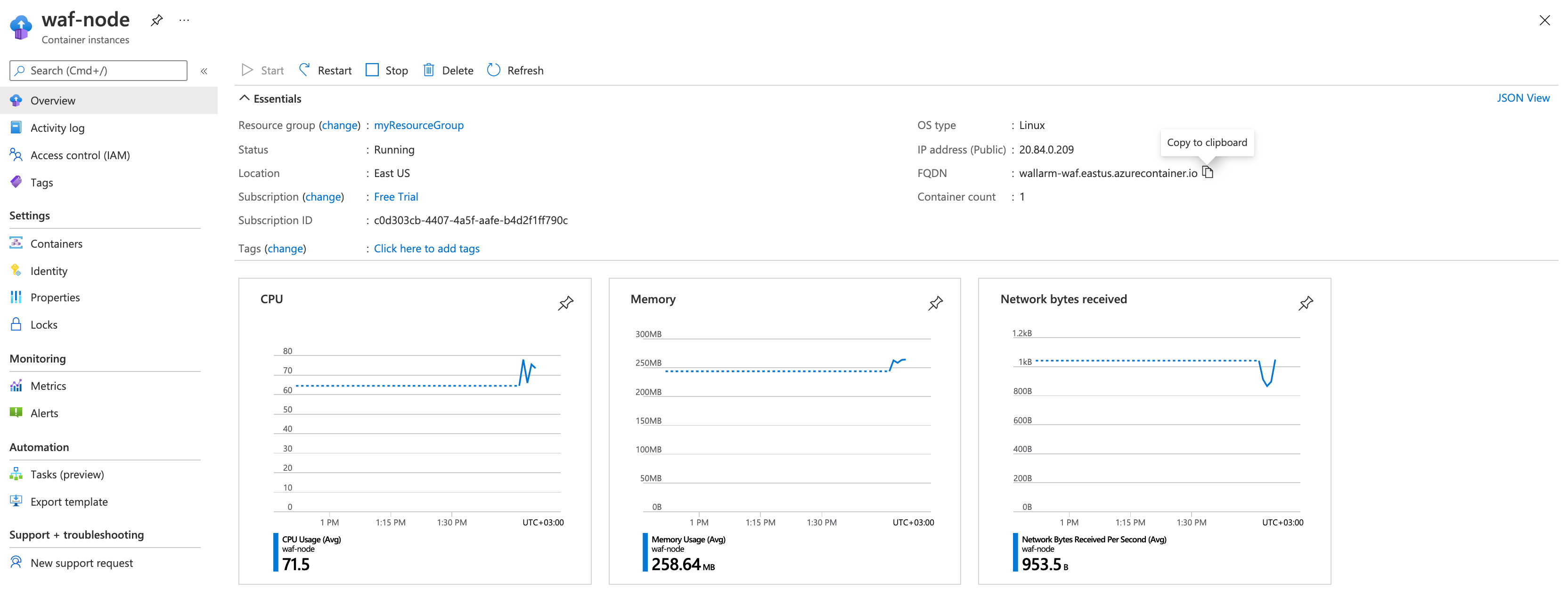Switch to JSON View
This screenshot has width=1568, height=597.
(x=1524, y=97)
